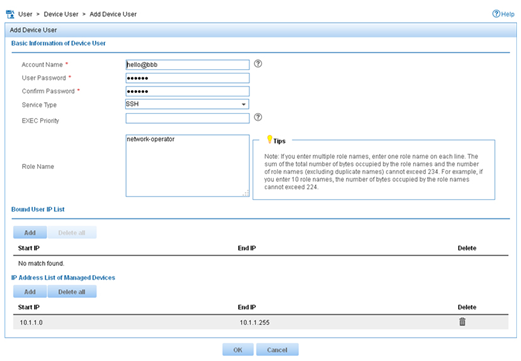Add an IP range under Bound User IP List
The width and height of the screenshot is (521, 361).
click(30, 232)
